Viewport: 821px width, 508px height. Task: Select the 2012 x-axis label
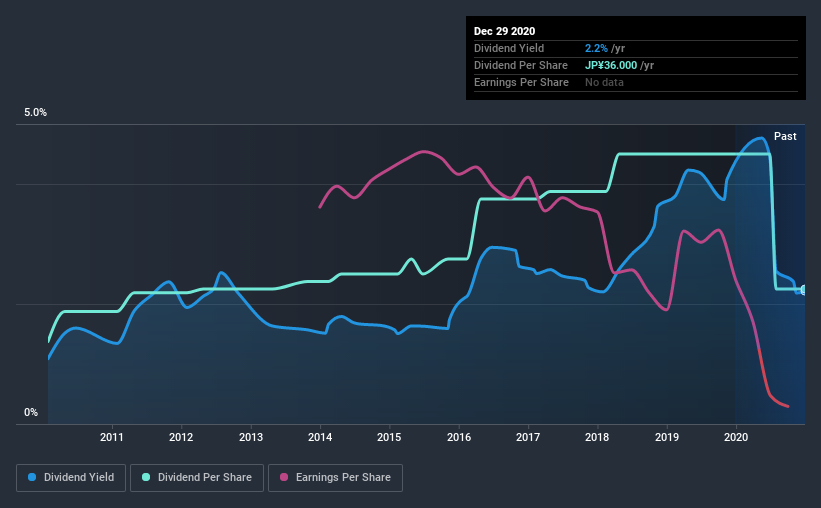click(181, 437)
